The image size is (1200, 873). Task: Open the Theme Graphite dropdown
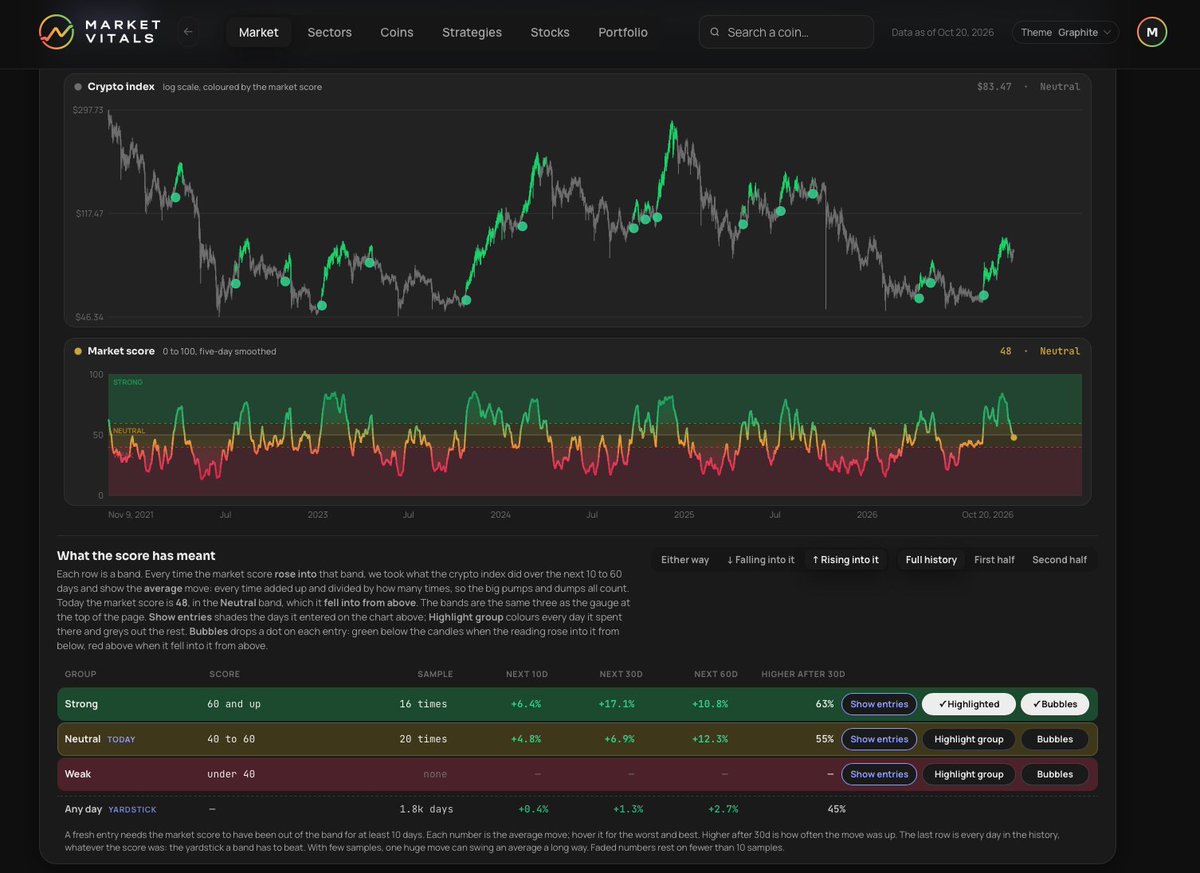[x=1066, y=32]
